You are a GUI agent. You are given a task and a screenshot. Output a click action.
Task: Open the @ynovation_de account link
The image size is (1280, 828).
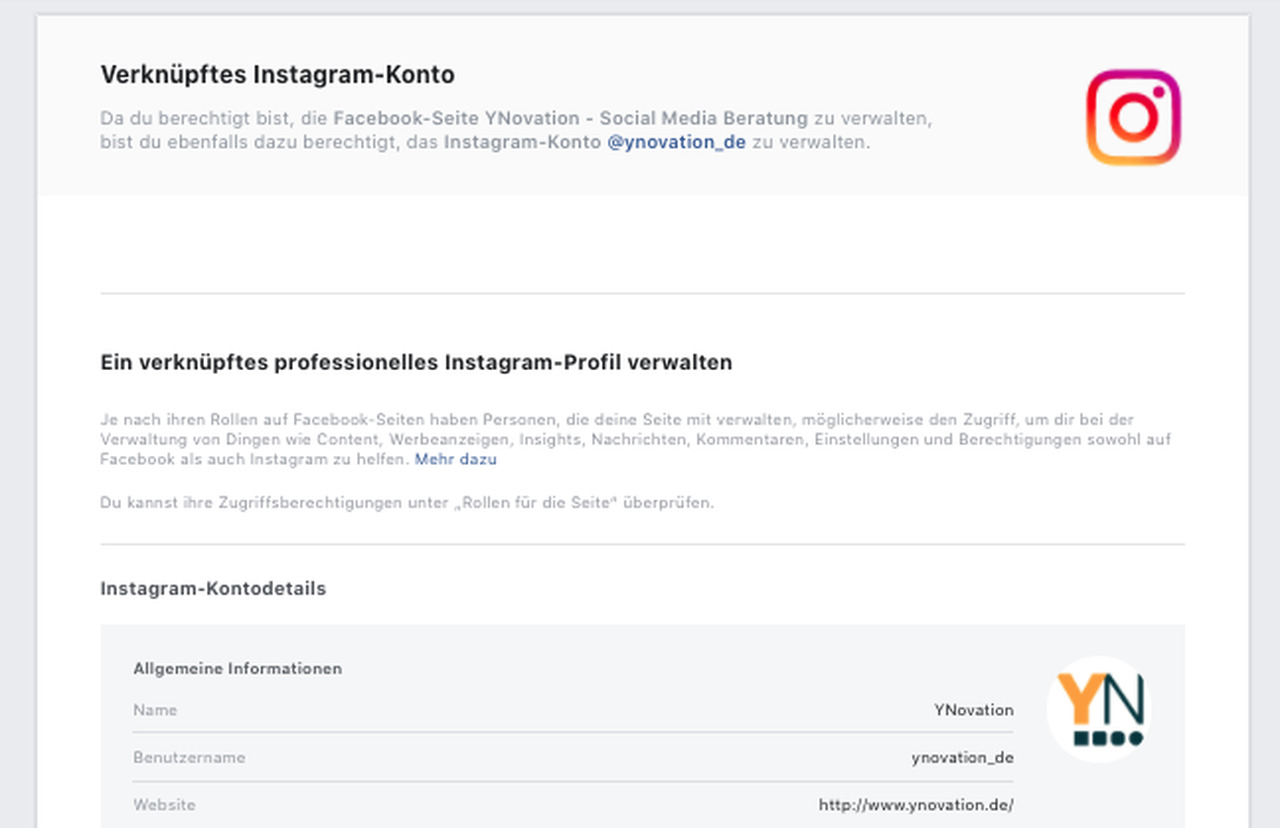676,142
